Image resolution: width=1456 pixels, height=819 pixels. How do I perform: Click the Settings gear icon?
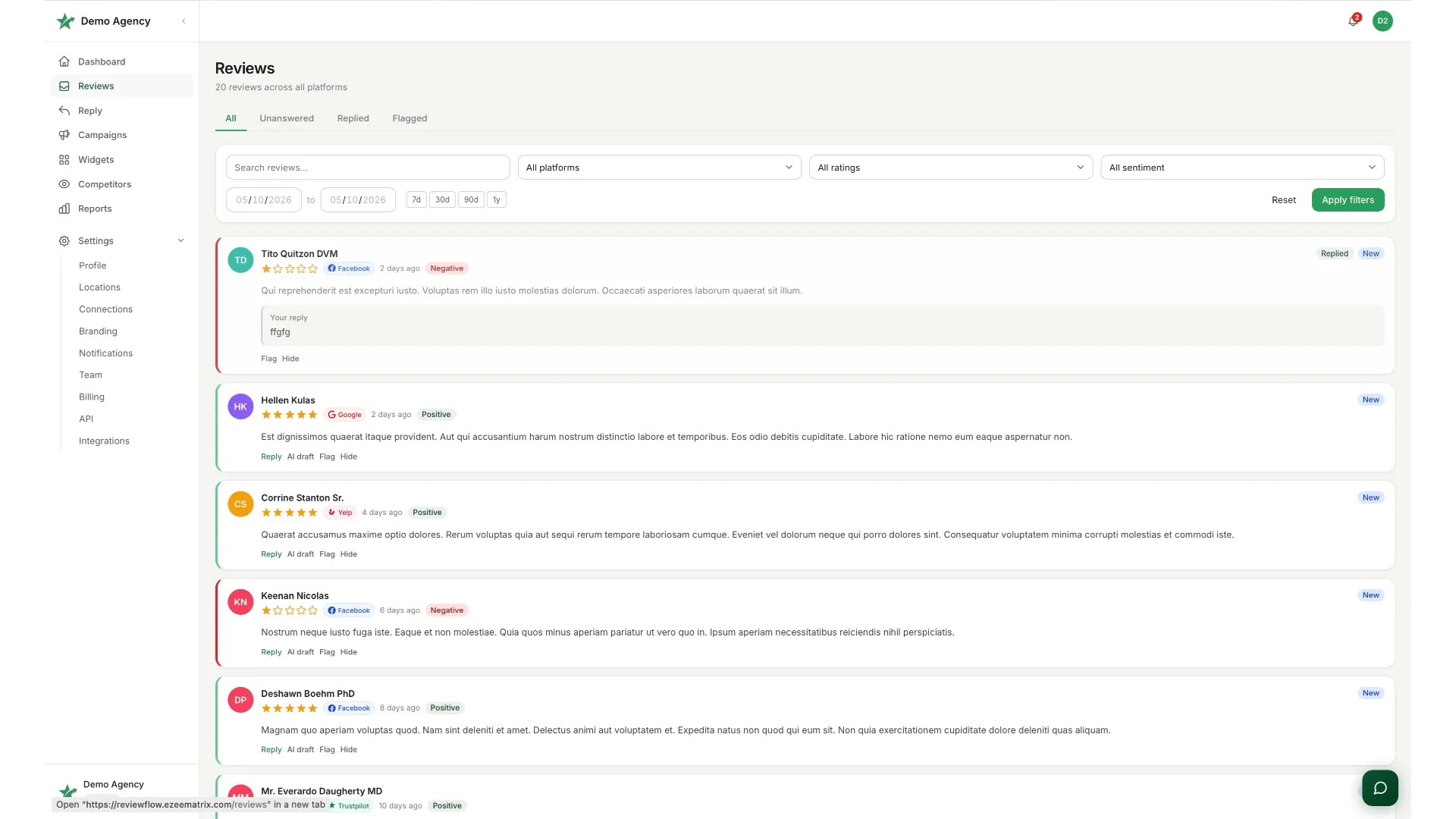[64, 241]
